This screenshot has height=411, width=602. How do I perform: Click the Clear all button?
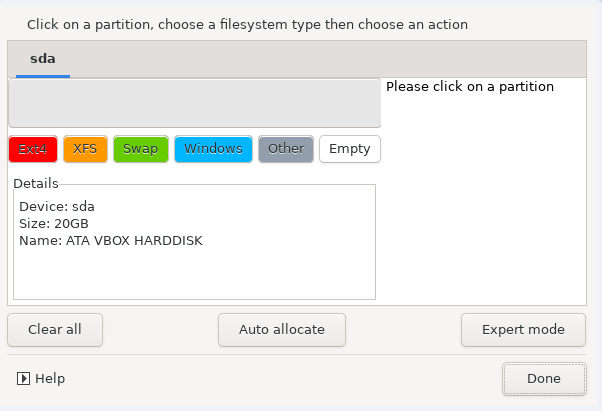[55, 330]
